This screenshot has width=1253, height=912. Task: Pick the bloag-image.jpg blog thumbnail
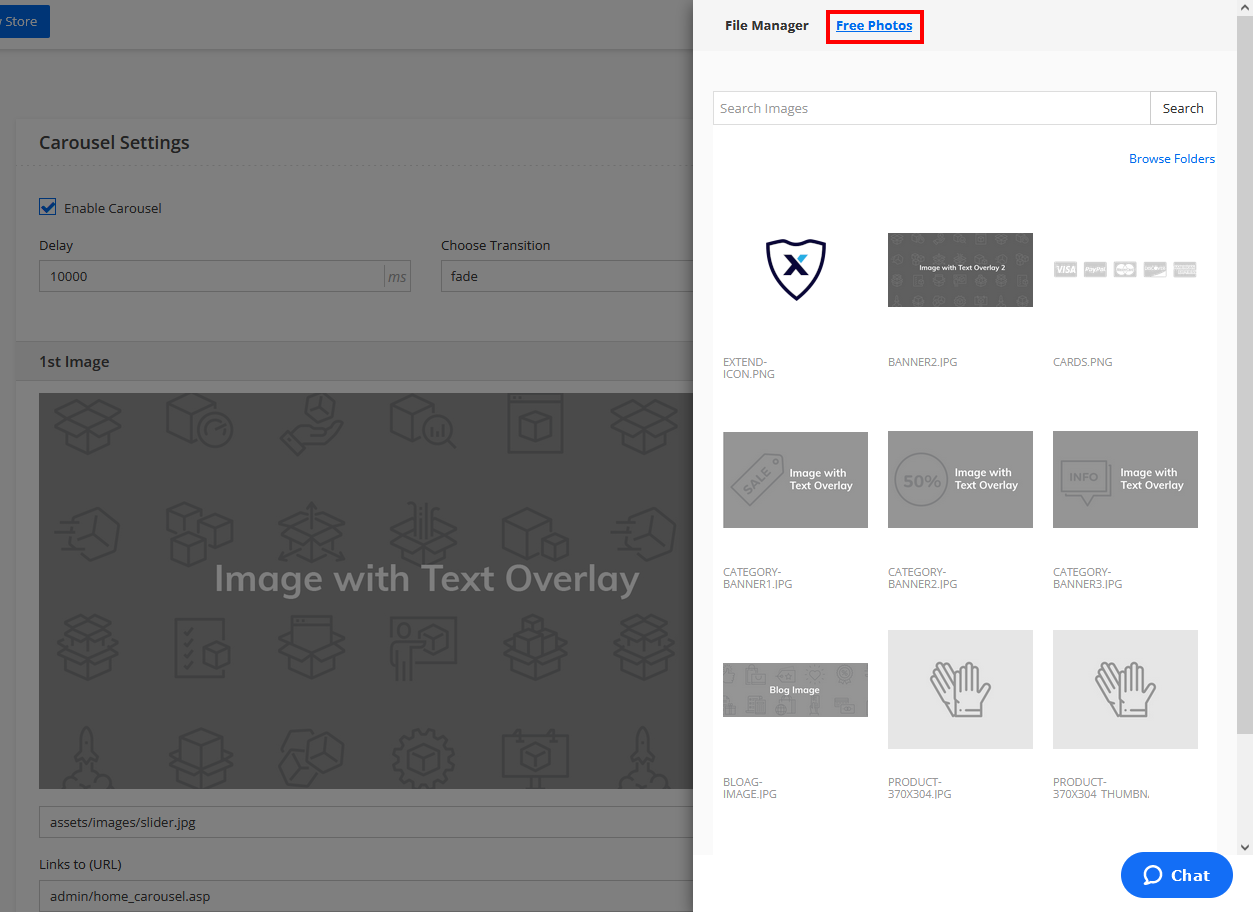(795, 690)
